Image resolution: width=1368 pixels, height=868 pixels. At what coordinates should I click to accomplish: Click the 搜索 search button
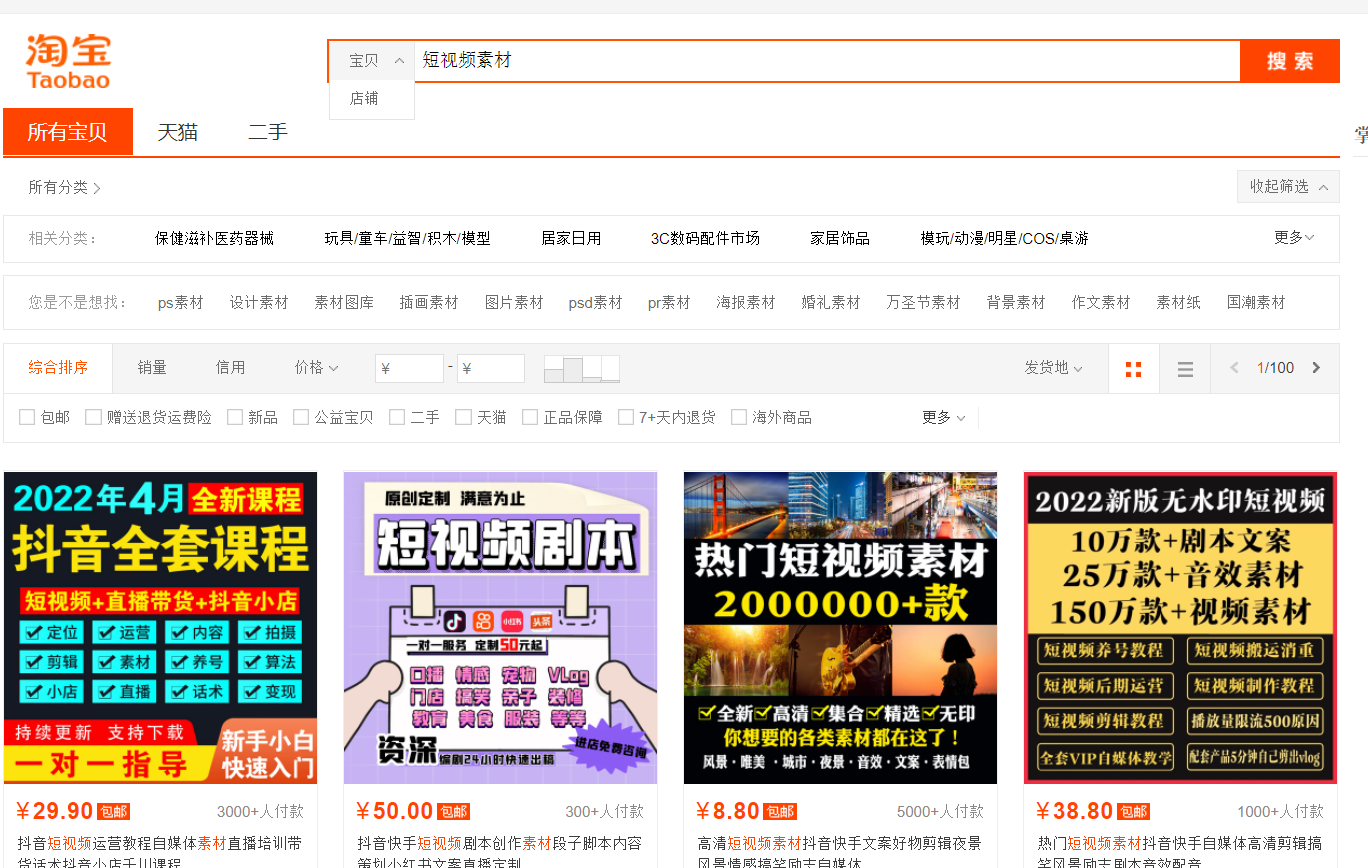[1290, 61]
